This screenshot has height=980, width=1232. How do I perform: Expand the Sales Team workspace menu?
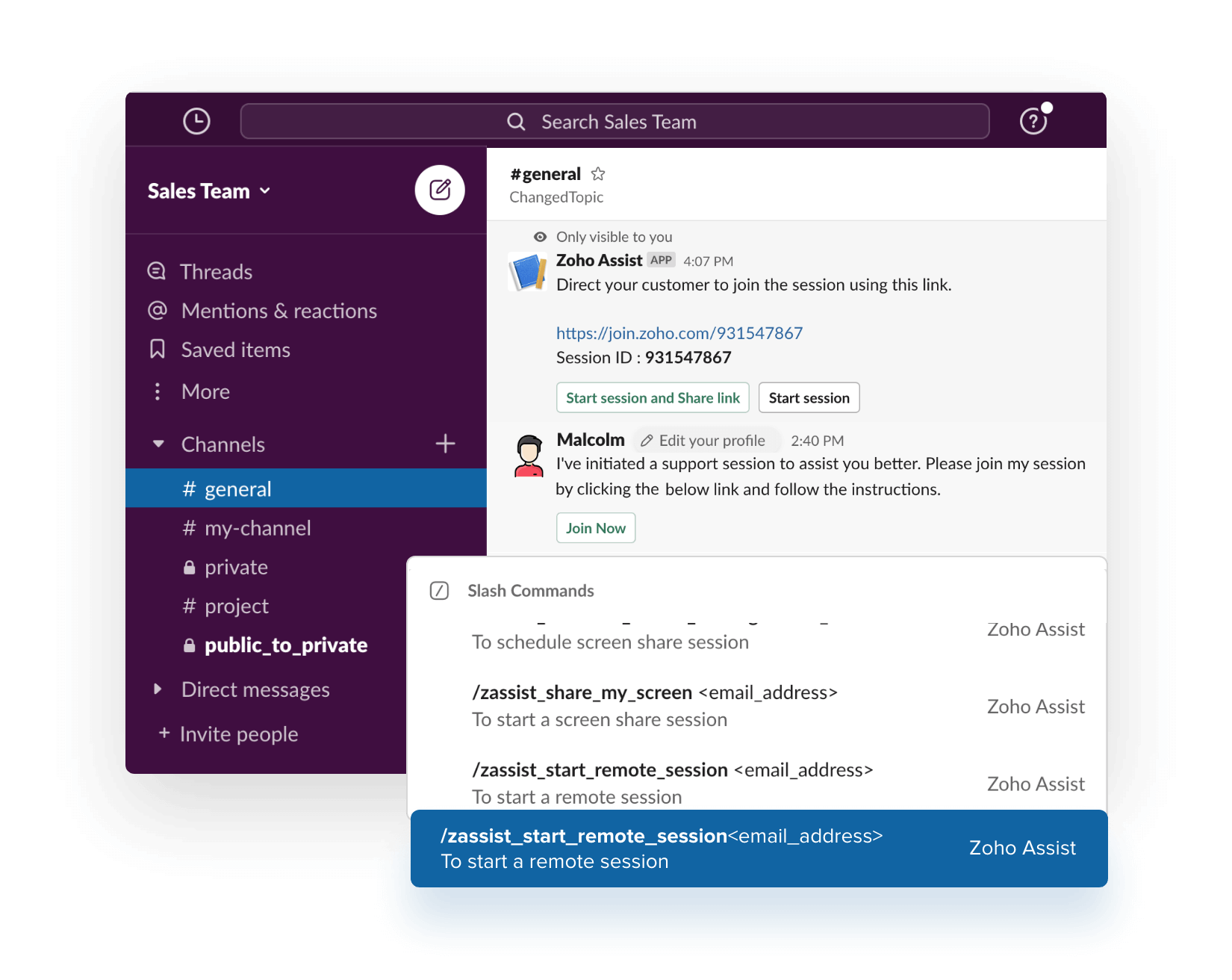coord(209,191)
